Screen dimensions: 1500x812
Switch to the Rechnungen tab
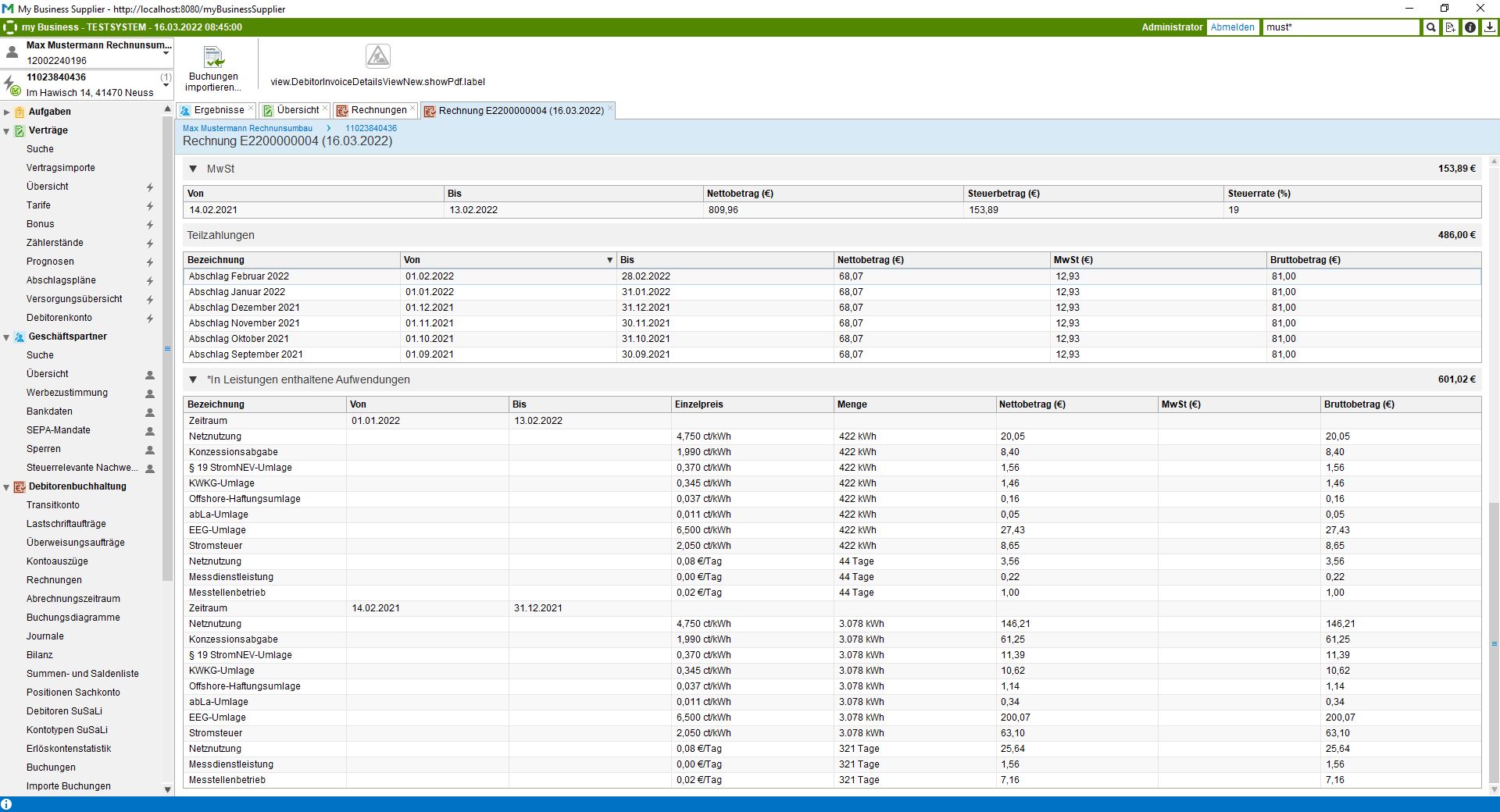[x=378, y=110]
